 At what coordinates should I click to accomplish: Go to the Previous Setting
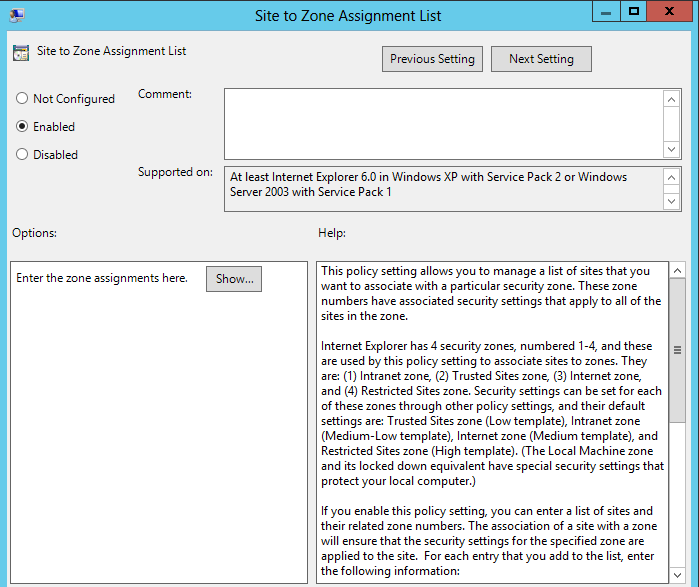click(x=432, y=59)
